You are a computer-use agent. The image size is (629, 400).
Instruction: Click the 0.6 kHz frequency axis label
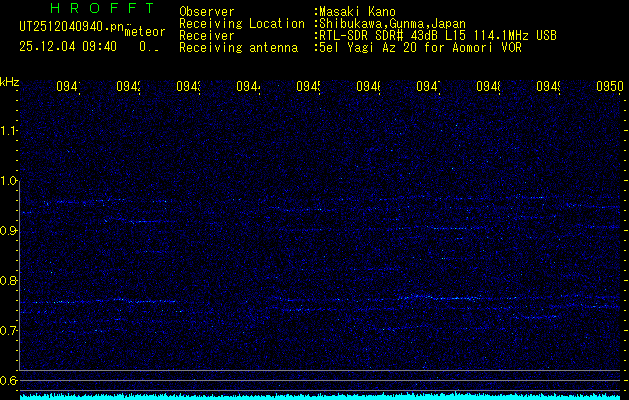pyautogui.click(x=9, y=380)
